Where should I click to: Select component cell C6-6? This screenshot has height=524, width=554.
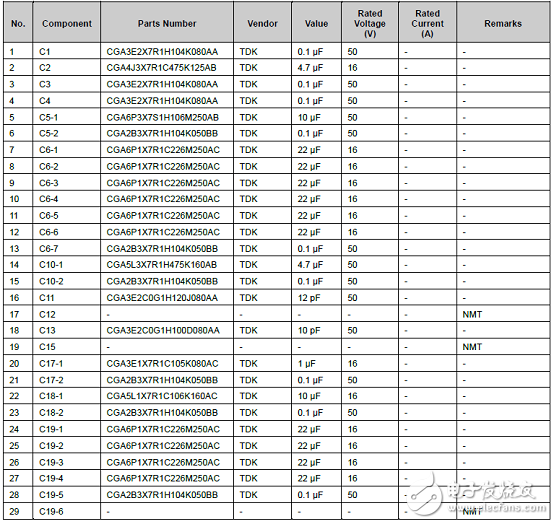pyautogui.click(x=67, y=232)
